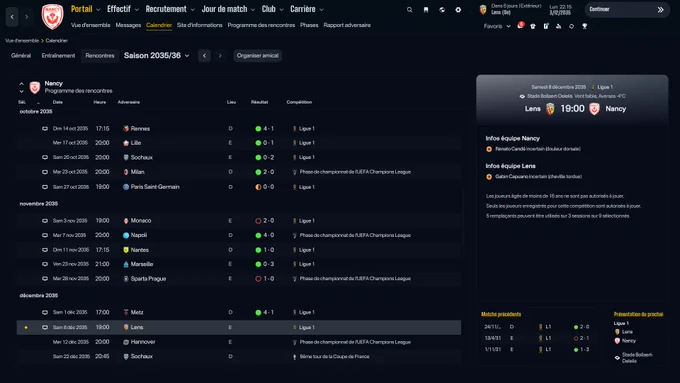This screenshot has width=680, height=383.
Task: Open the world globe icon
Action: [442, 10]
